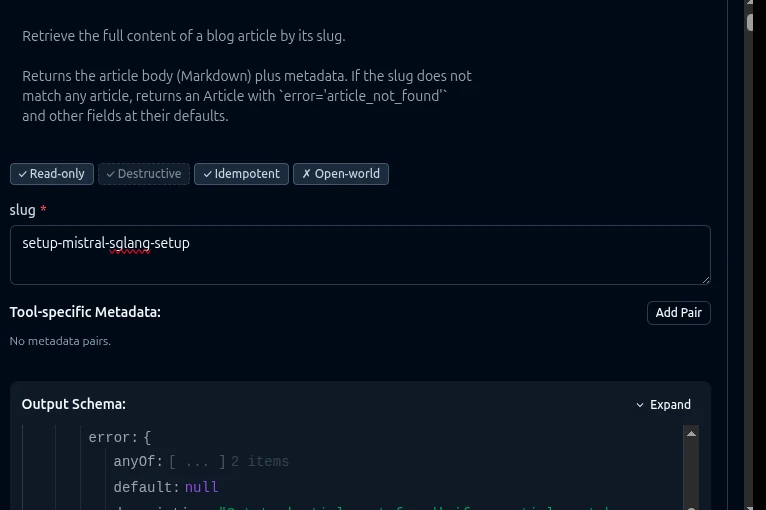
Task: Click the chevron icon beside Expand
Action: point(639,405)
